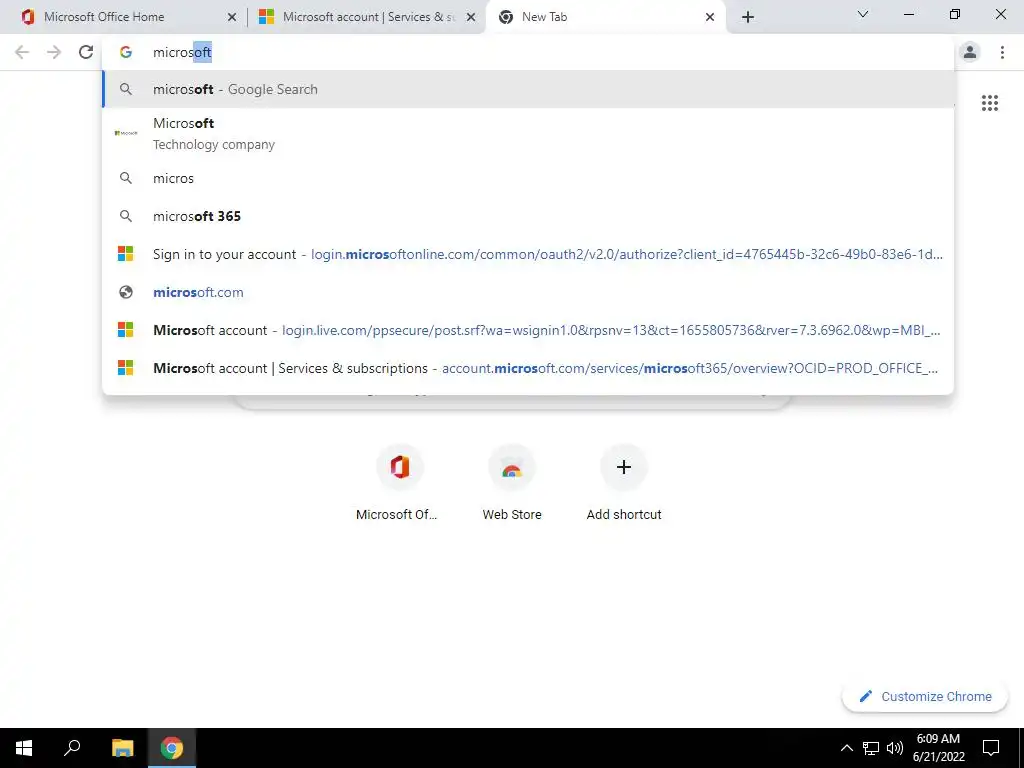Close the Microsoft Office Home tab

pos(232,17)
